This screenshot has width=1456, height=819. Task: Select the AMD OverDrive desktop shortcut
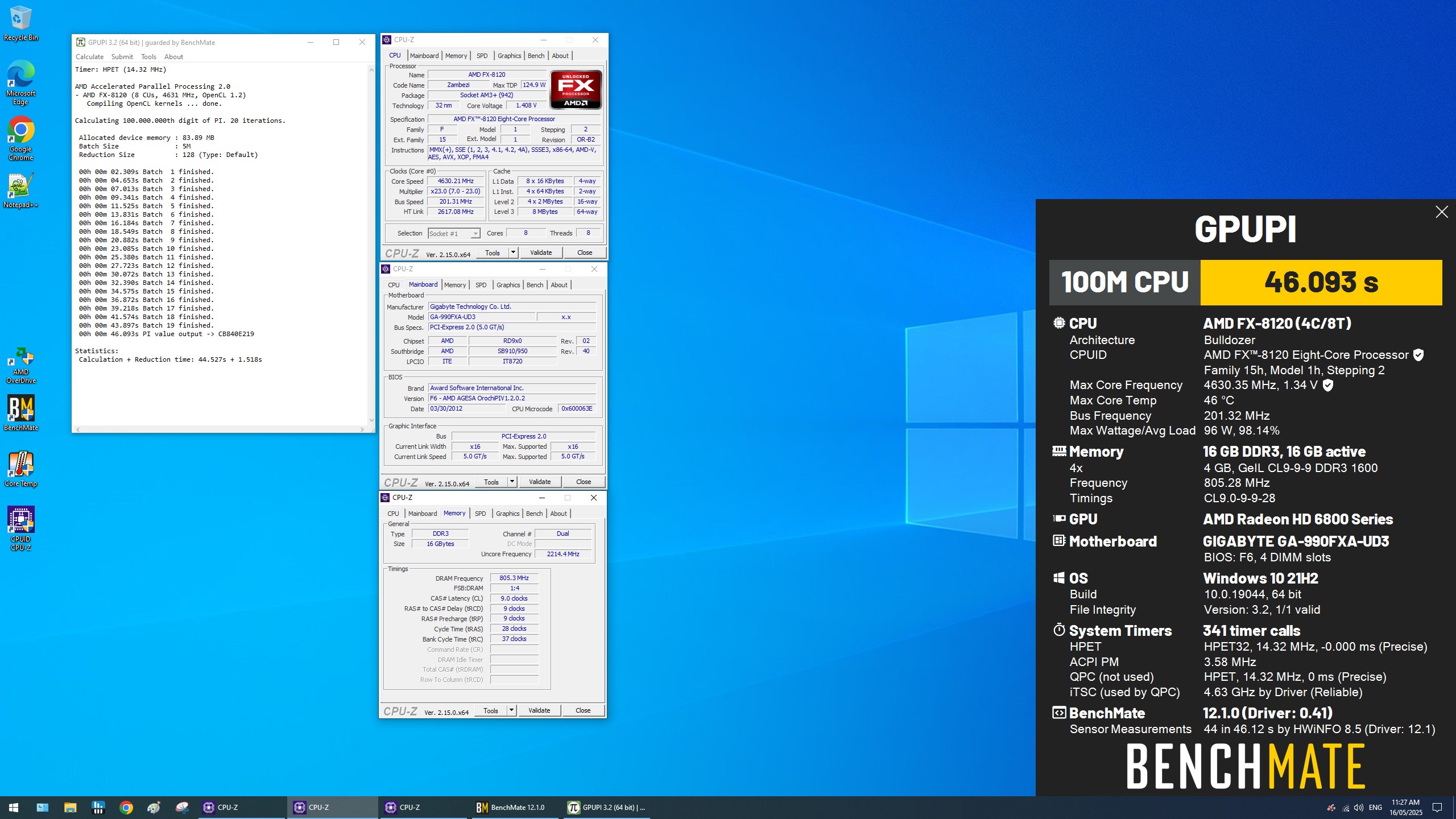20,366
